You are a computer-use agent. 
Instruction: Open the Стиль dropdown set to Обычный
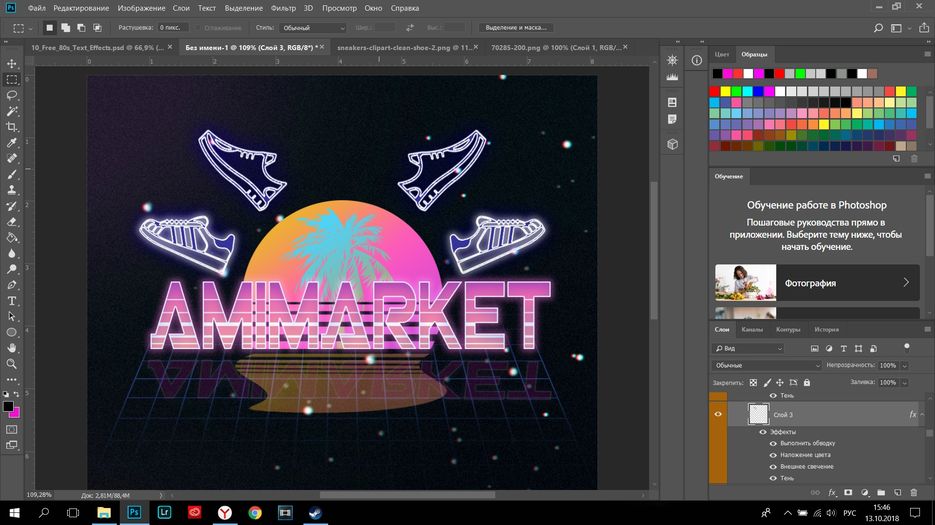tap(313, 28)
